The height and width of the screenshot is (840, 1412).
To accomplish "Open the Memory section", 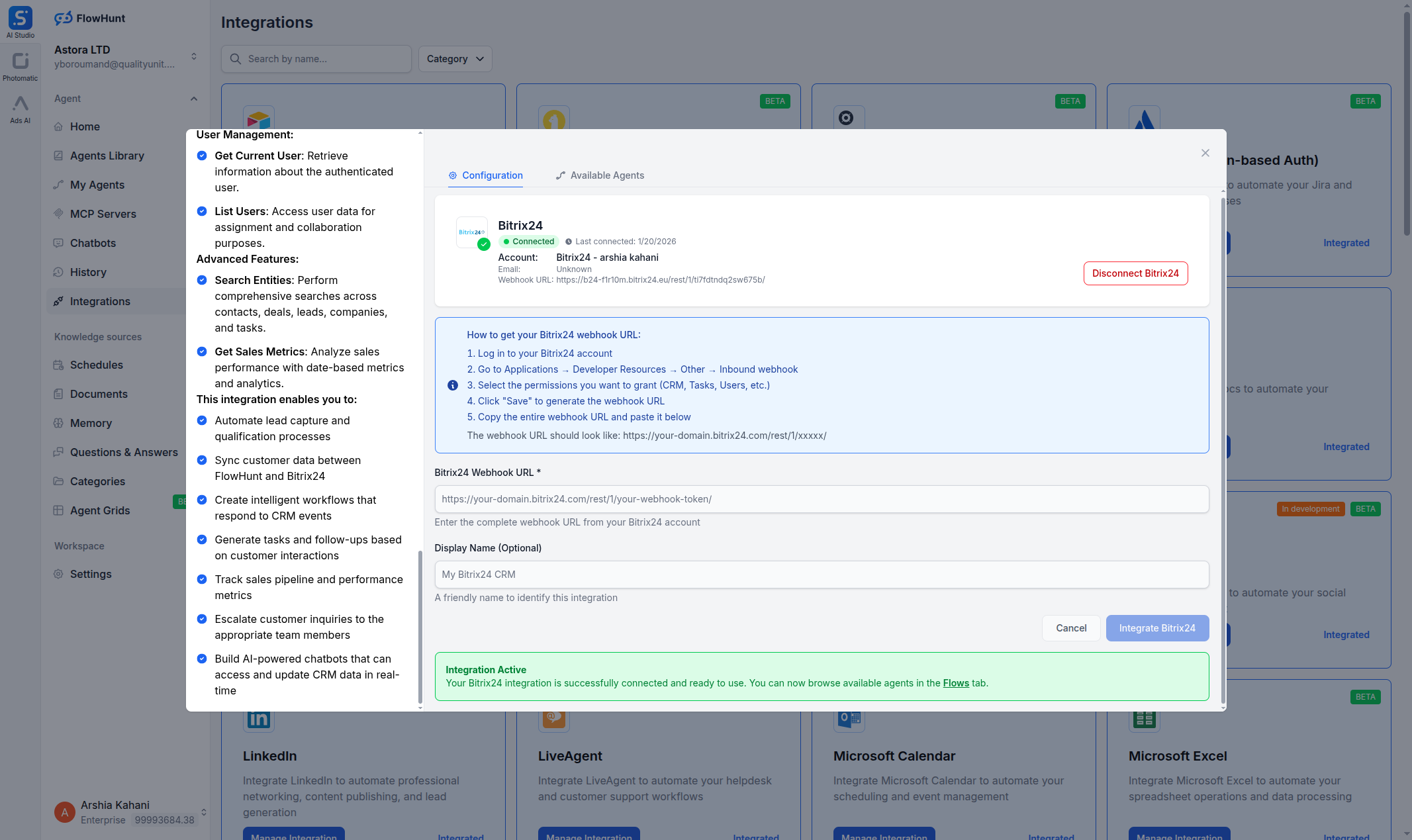I will pos(91,423).
